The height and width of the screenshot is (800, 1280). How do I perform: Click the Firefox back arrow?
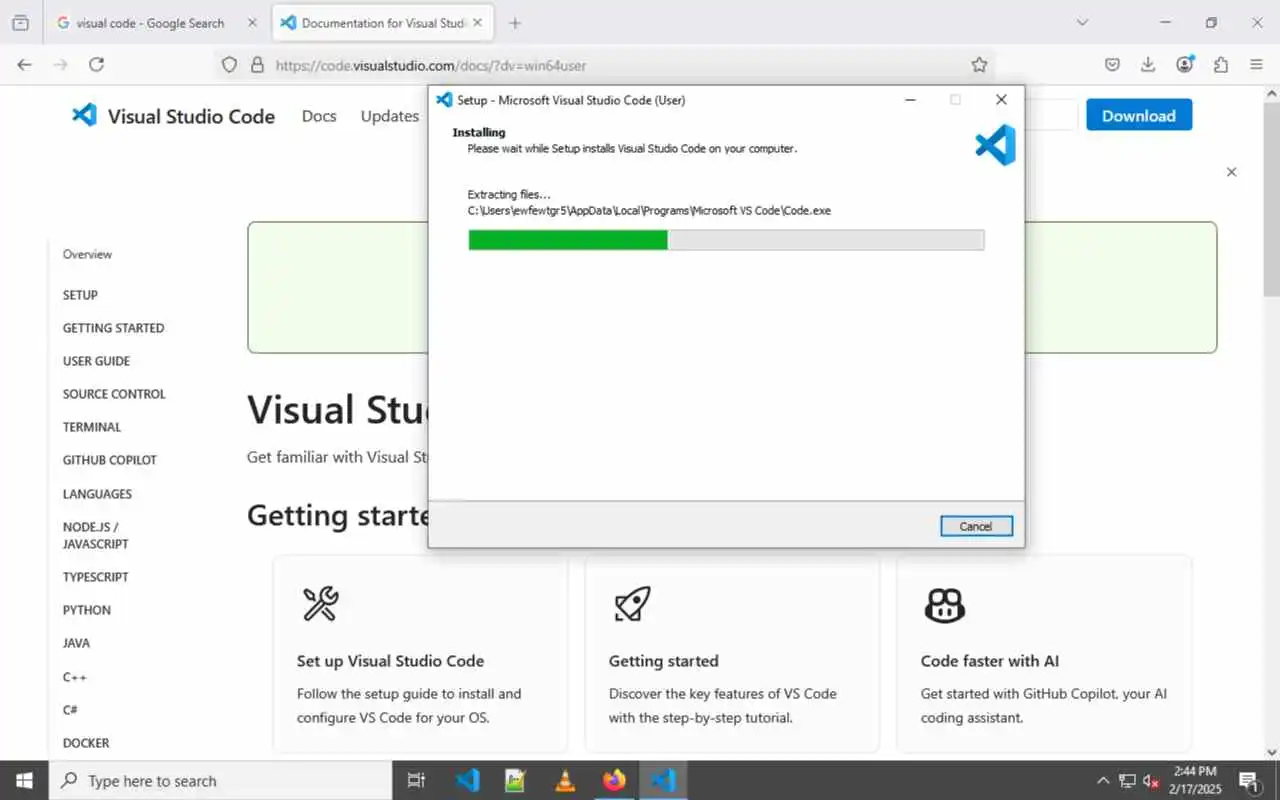point(24,64)
